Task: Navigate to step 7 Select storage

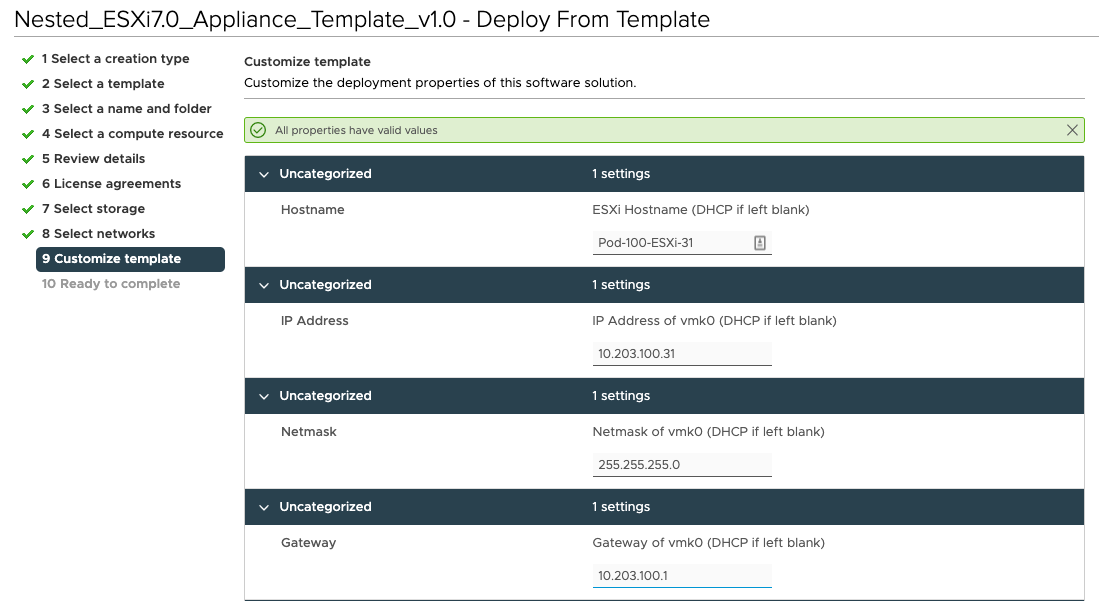Action: click(x=93, y=209)
